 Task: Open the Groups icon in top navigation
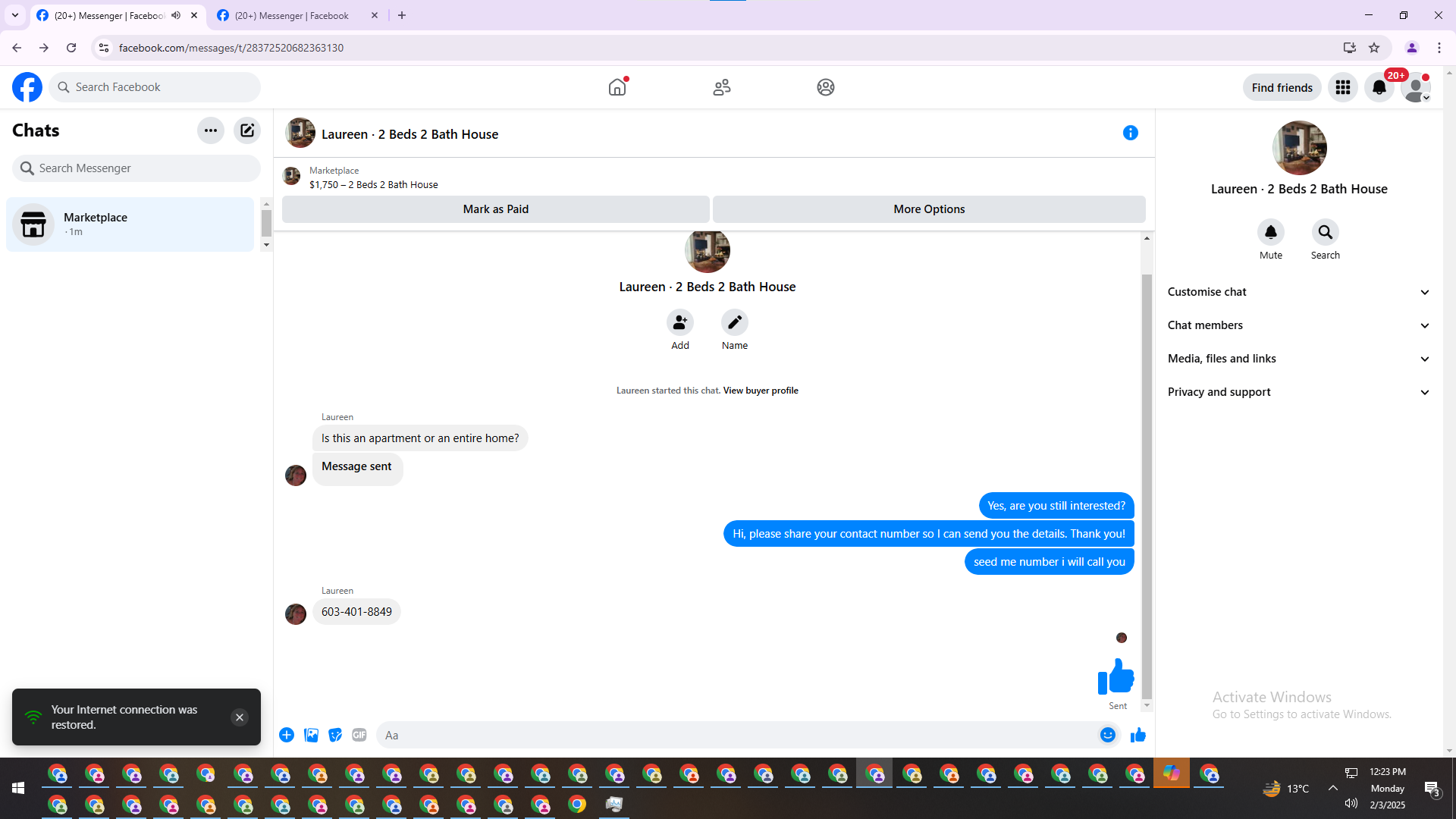click(x=826, y=87)
